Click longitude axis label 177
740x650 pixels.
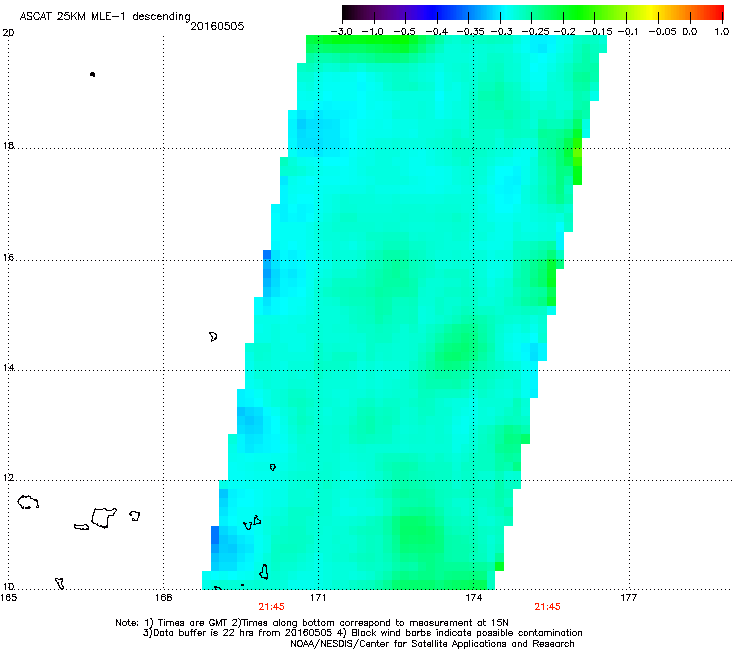[628, 598]
